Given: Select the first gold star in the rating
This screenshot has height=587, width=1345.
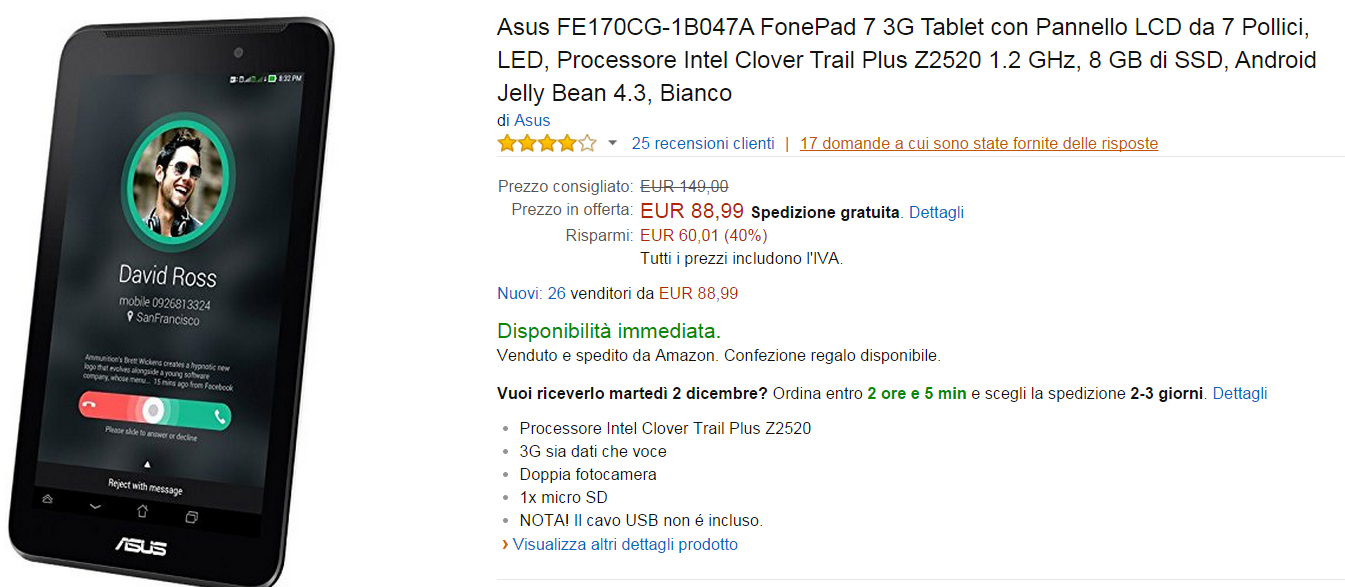Looking at the screenshot, I should pos(505,143).
